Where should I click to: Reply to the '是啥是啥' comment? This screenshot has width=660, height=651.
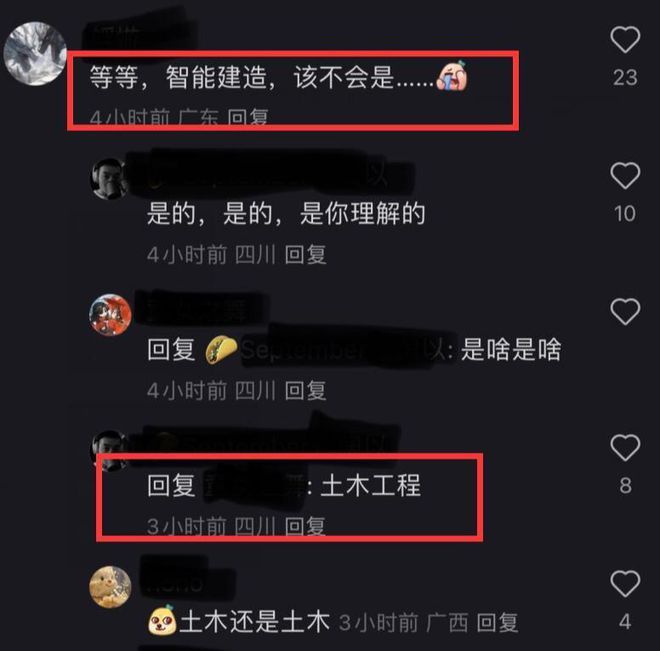[x=306, y=391]
